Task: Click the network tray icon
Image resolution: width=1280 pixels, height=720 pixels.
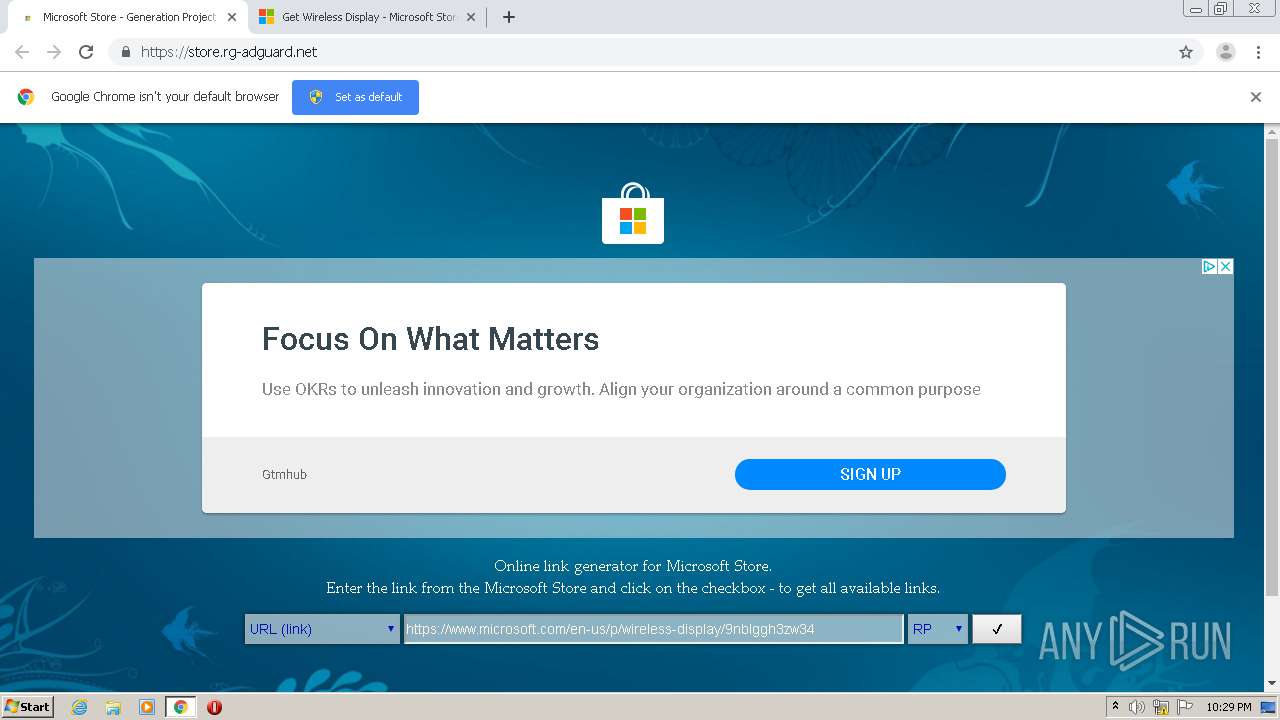Action: point(1161,707)
